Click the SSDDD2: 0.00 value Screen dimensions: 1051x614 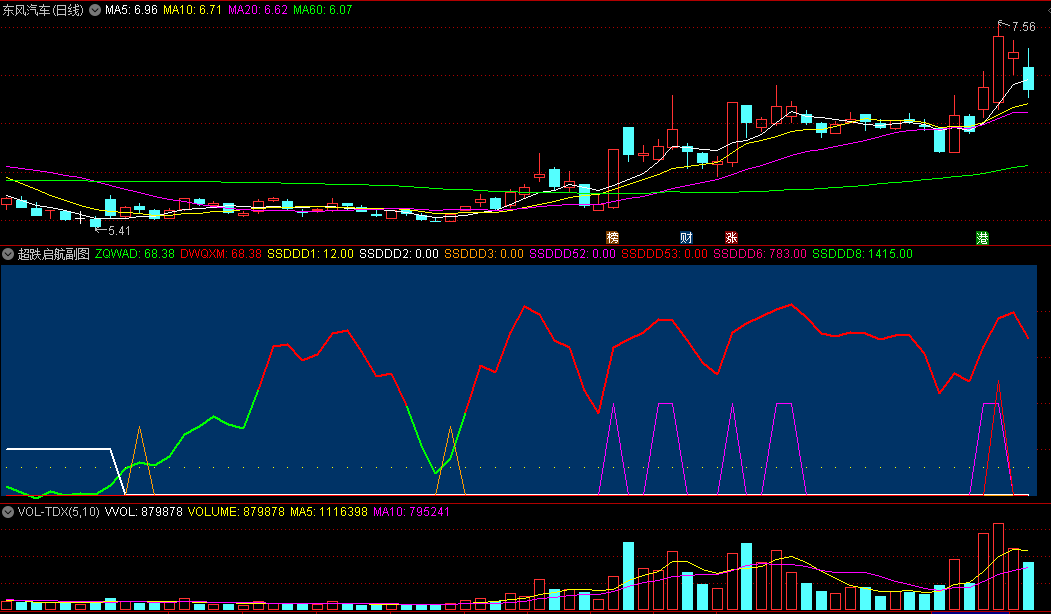coord(399,254)
